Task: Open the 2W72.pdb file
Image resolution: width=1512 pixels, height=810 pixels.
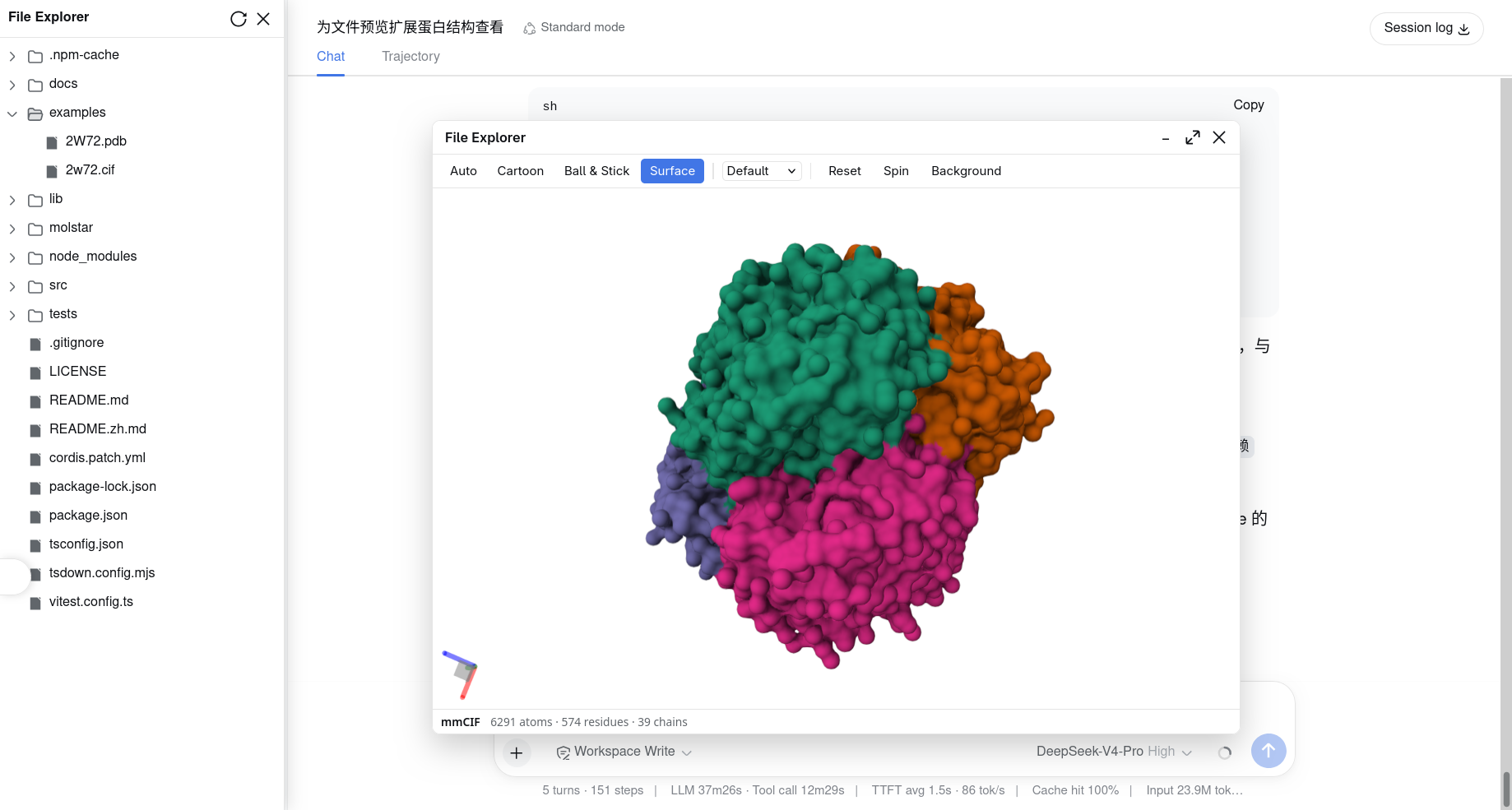Action: [x=96, y=141]
